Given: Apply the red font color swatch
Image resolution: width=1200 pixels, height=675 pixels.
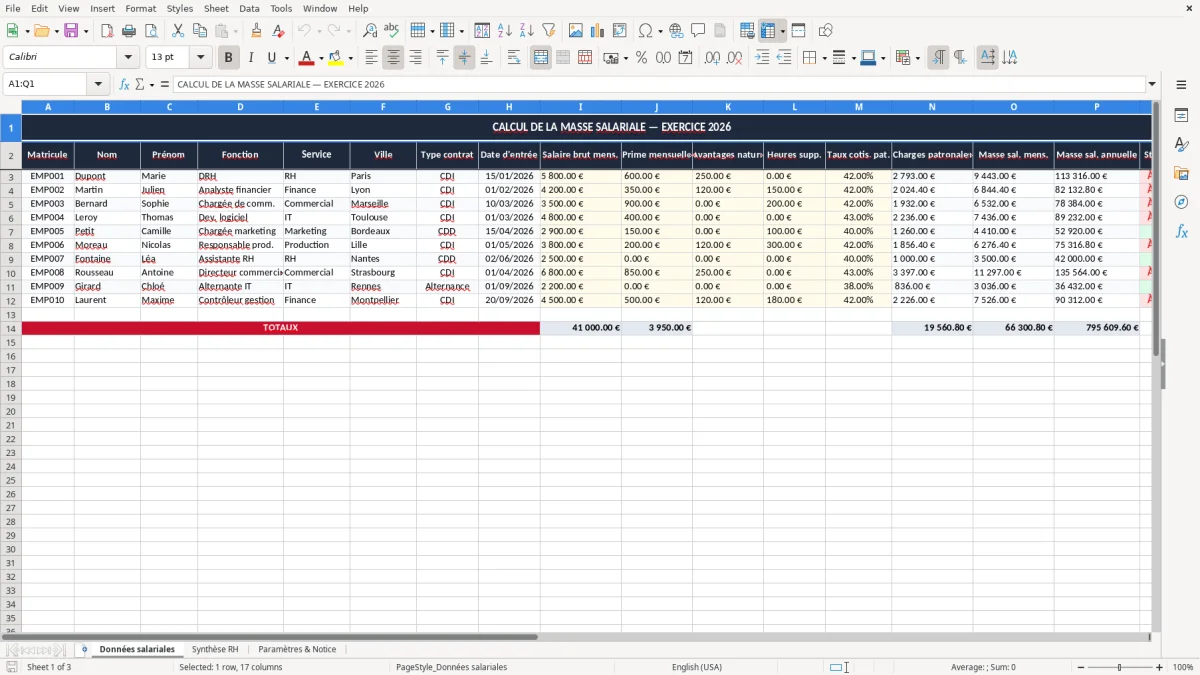Looking at the screenshot, I should [307, 58].
